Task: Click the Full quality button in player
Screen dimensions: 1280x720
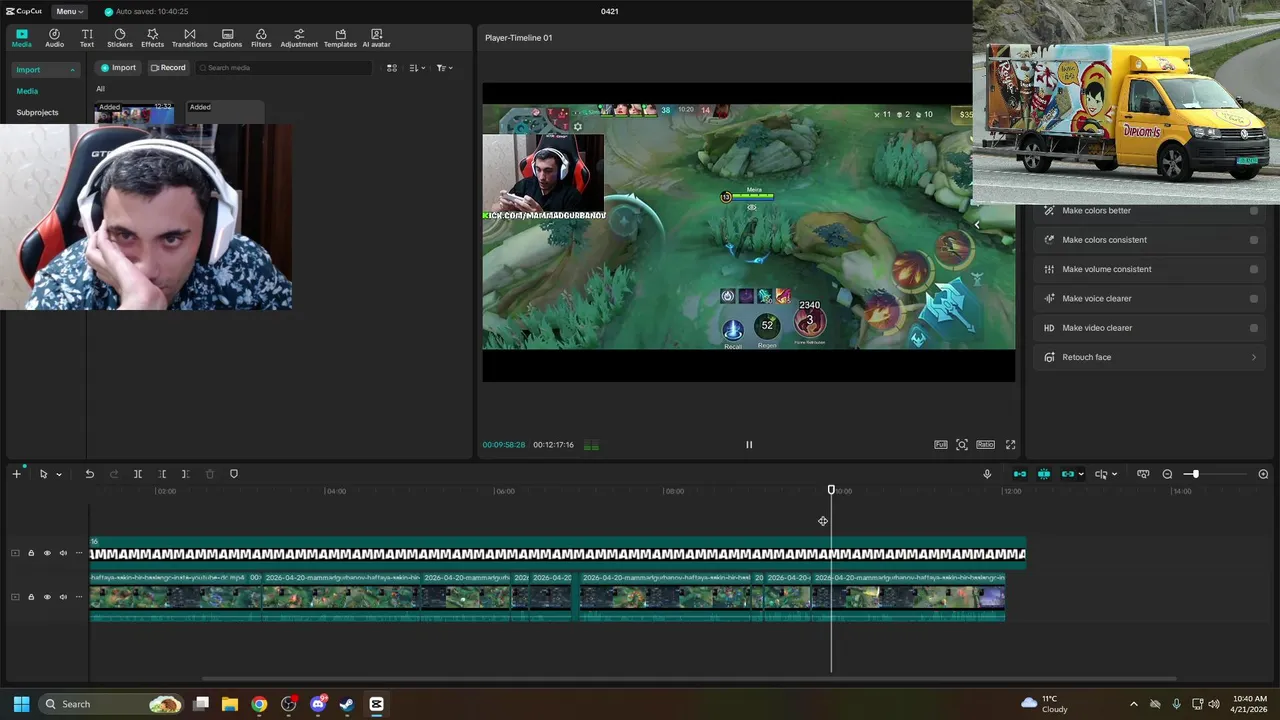Action: point(941,444)
